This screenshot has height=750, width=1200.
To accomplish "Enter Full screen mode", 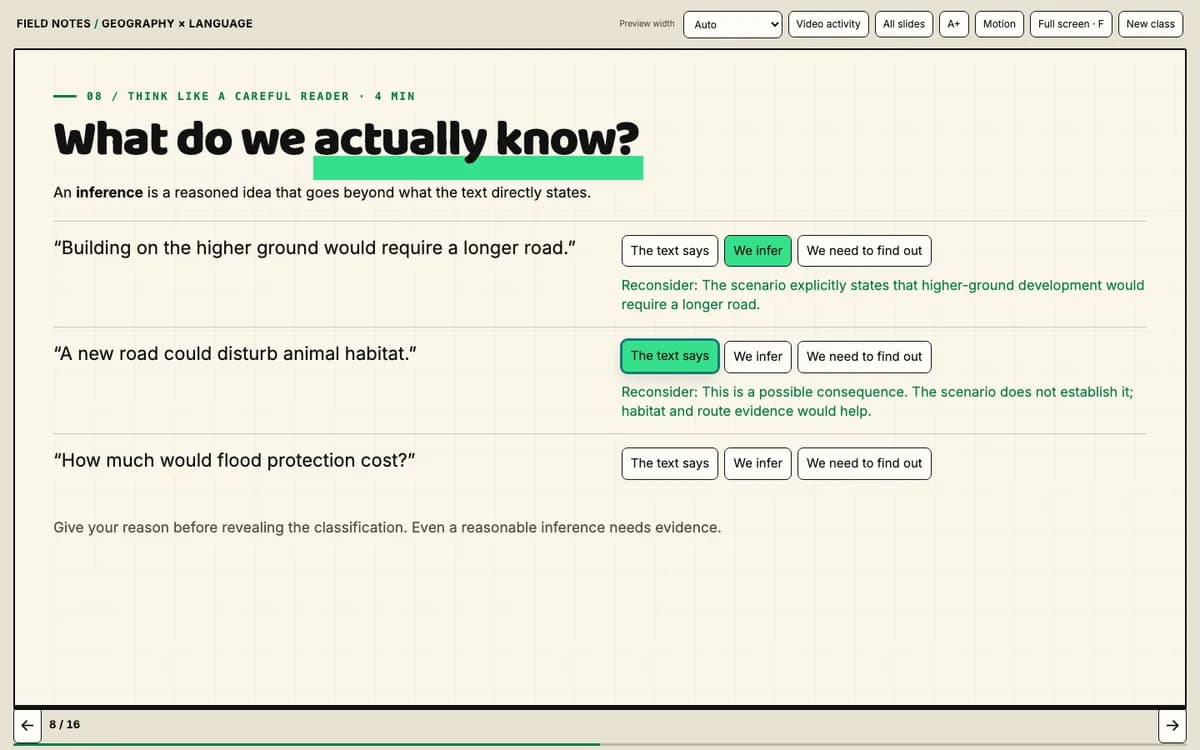I will coord(1071,24).
